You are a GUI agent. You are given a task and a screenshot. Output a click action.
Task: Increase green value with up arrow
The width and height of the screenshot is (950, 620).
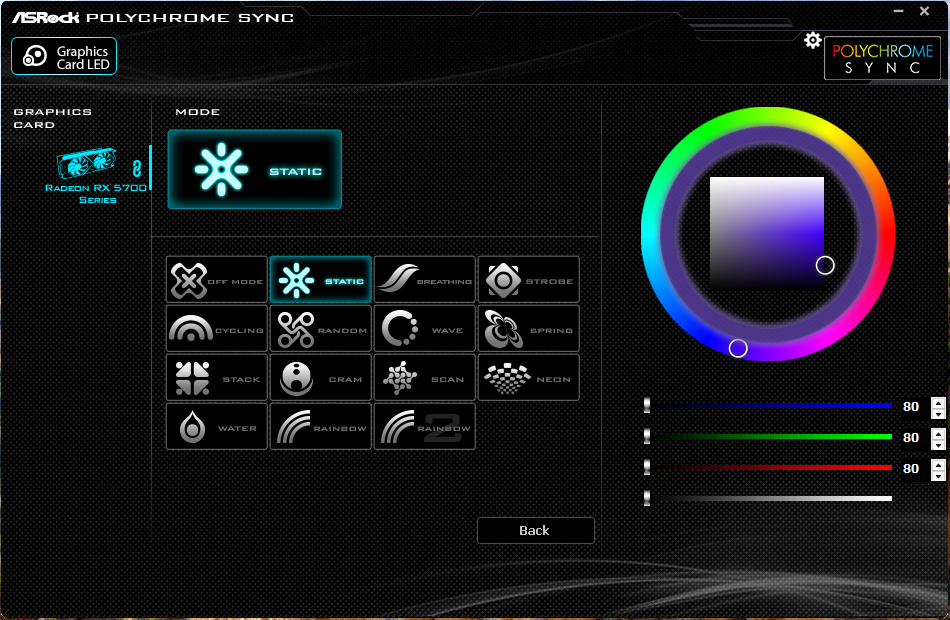[938, 433]
